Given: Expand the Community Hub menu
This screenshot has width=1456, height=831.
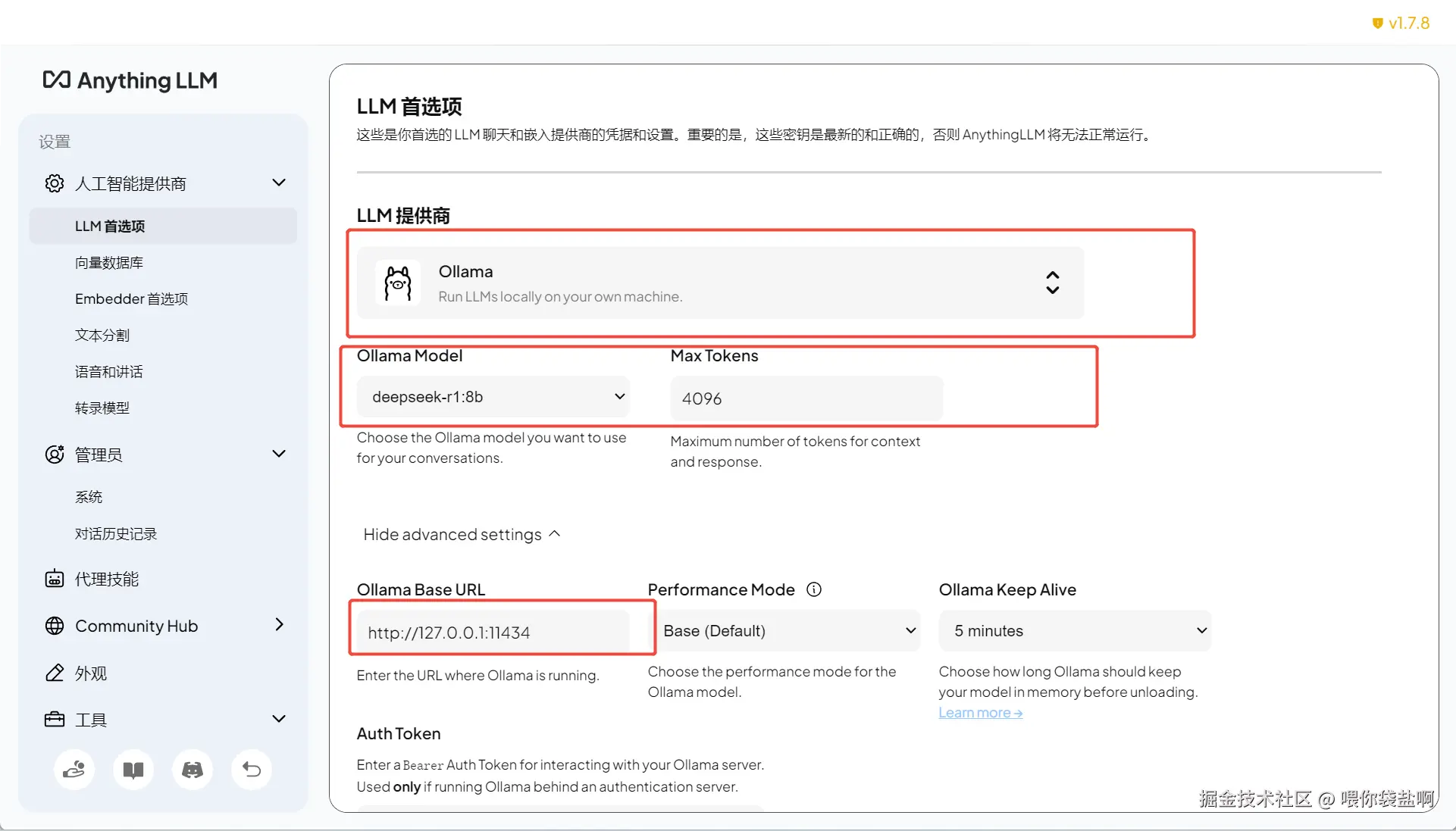Looking at the screenshot, I should point(279,625).
